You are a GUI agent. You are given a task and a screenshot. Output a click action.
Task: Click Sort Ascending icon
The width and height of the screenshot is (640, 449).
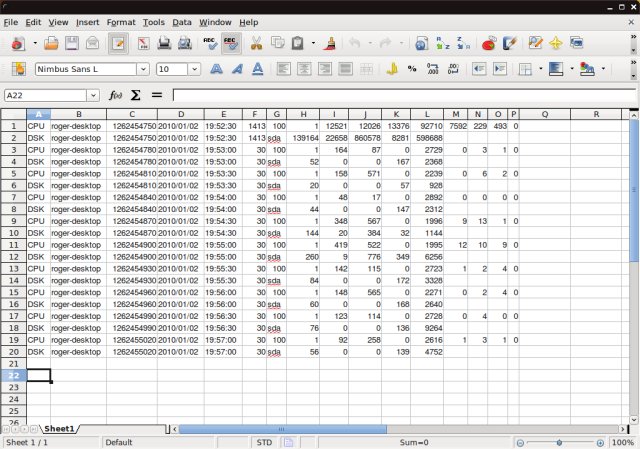pos(442,43)
